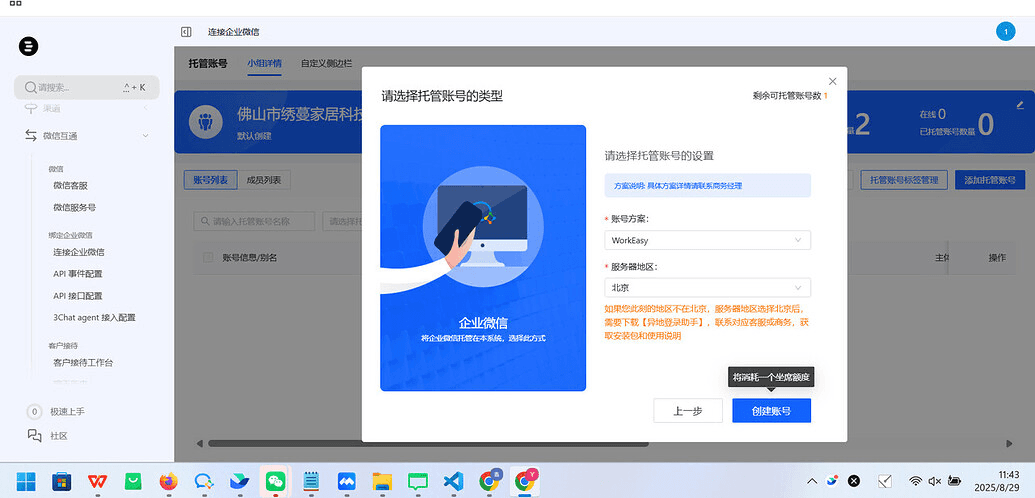The width and height of the screenshot is (1035, 498).
Task: Select the 企业微信 account type card
Action: point(483,258)
